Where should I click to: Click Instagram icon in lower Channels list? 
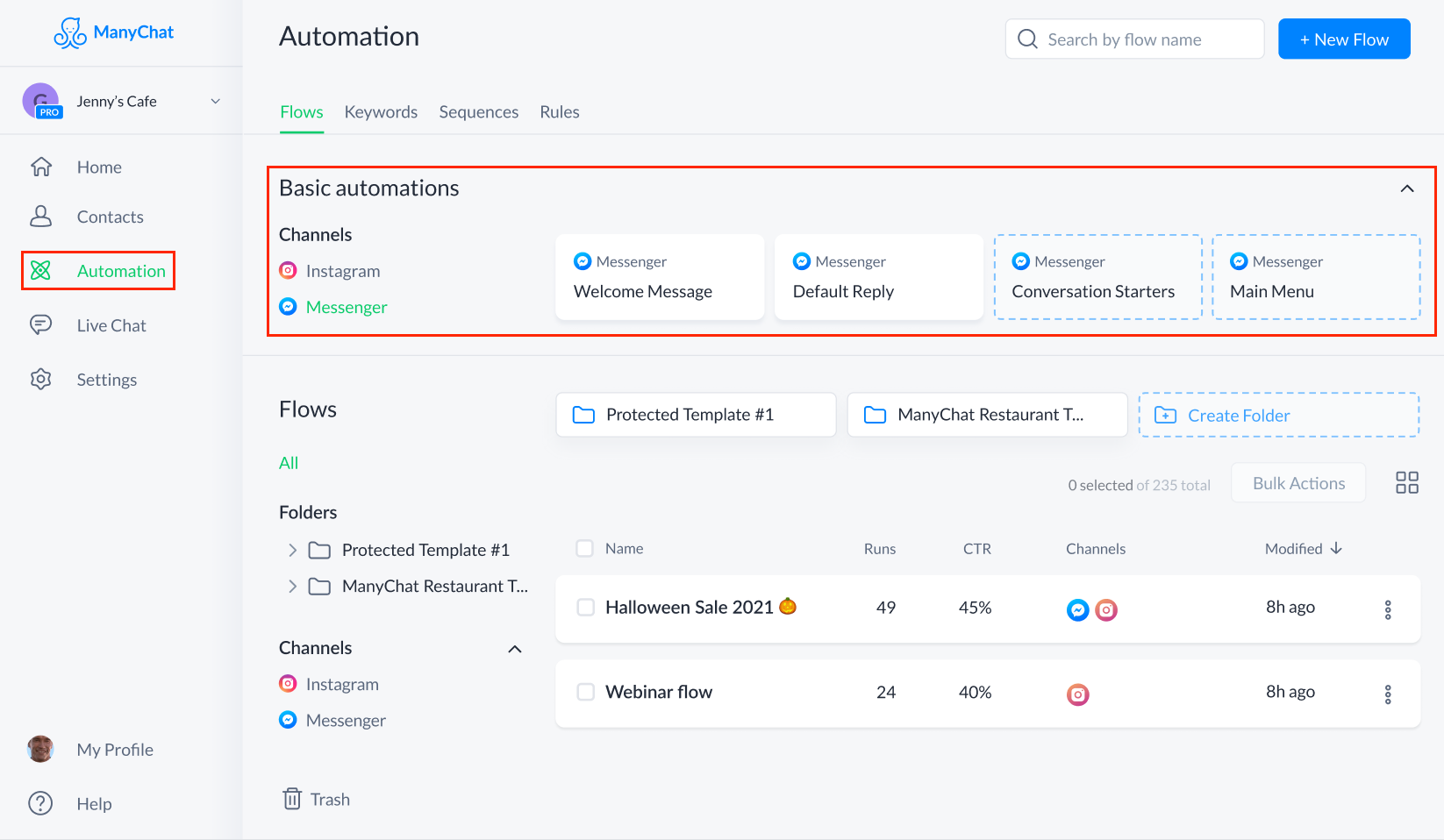click(288, 683)
